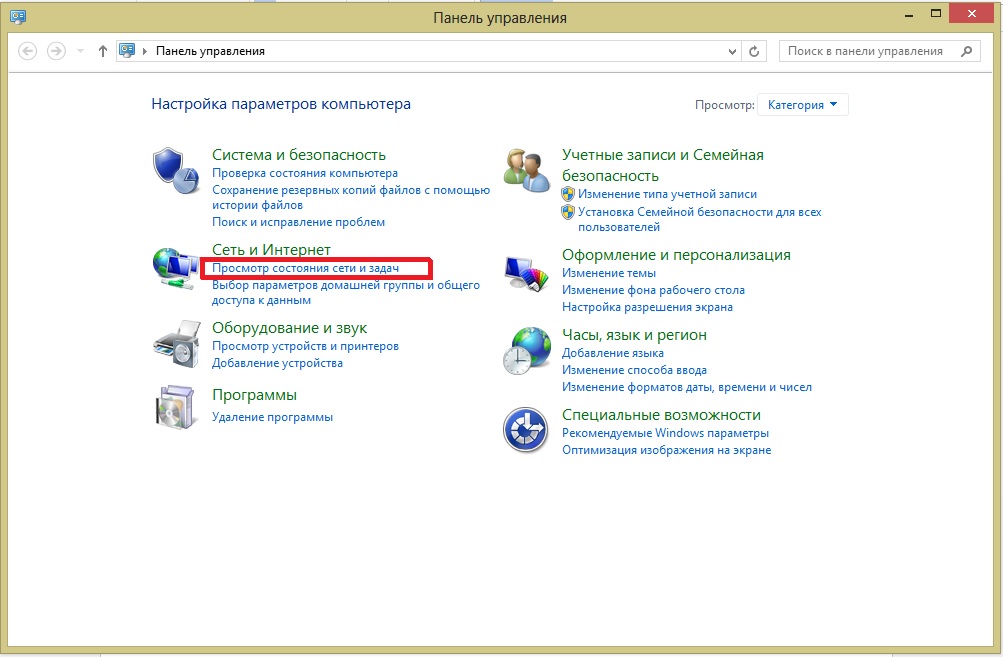Click the Up one level arrow
1003x657 pixels.
pos(102,51)
